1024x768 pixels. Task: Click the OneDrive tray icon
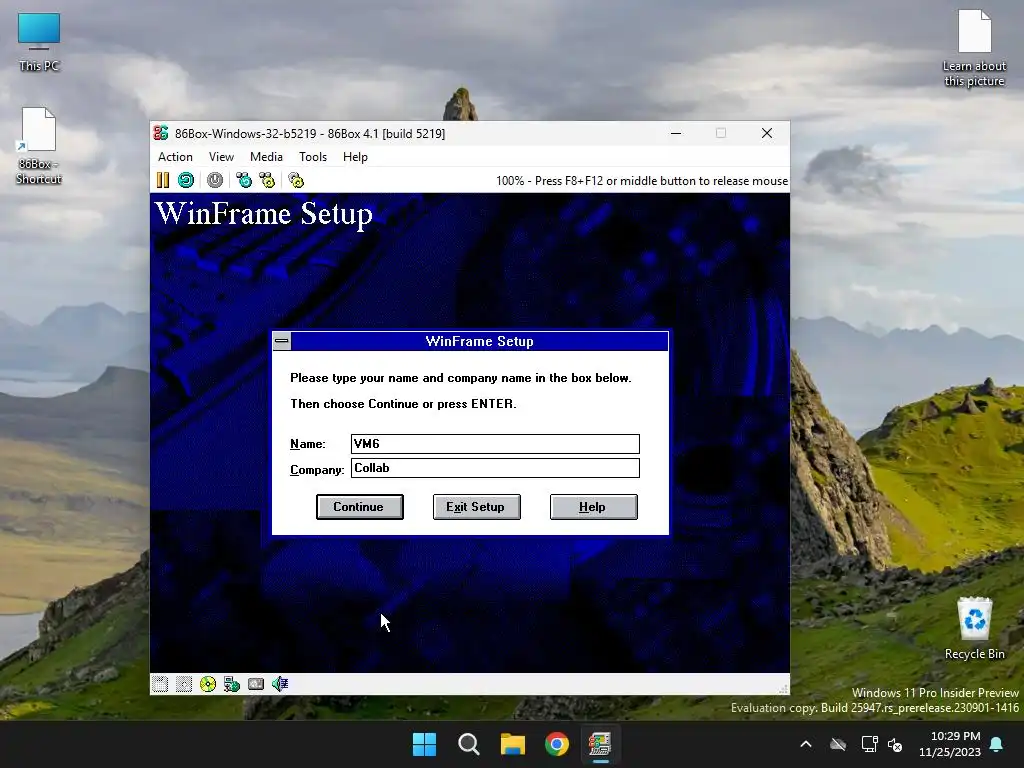click(838, 744)
